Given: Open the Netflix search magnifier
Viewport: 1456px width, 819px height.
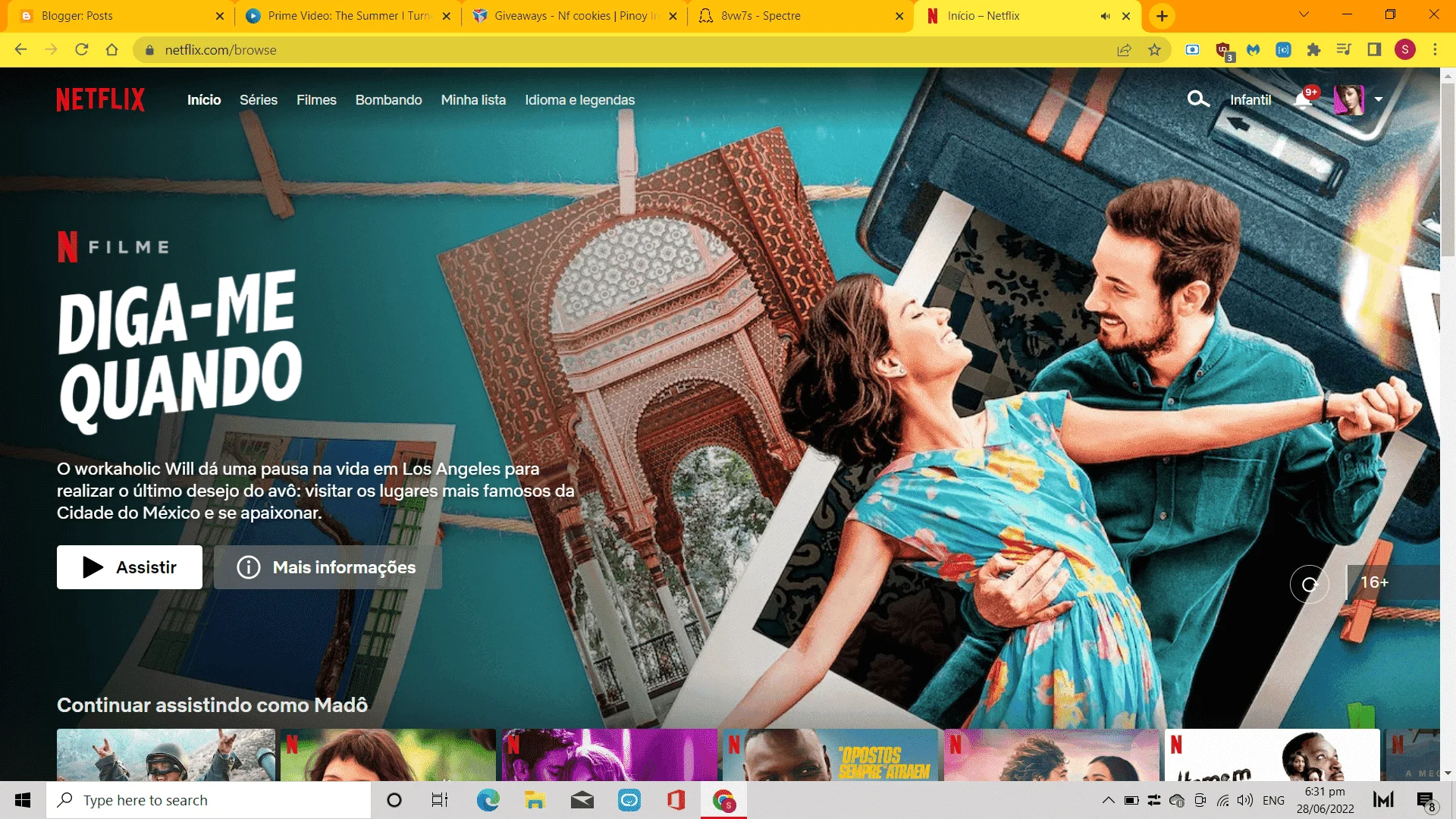Looking at the screenshot, I should 1198,99.
